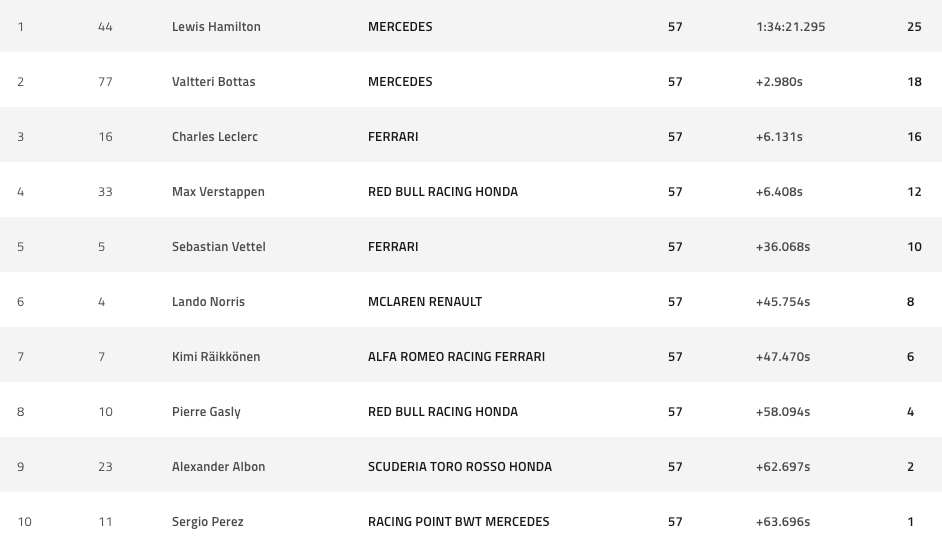The height and width of the screenshot is (547, 942).
Task: Click Charles Leclerc in third place
Action: click(x=214, y=137)
